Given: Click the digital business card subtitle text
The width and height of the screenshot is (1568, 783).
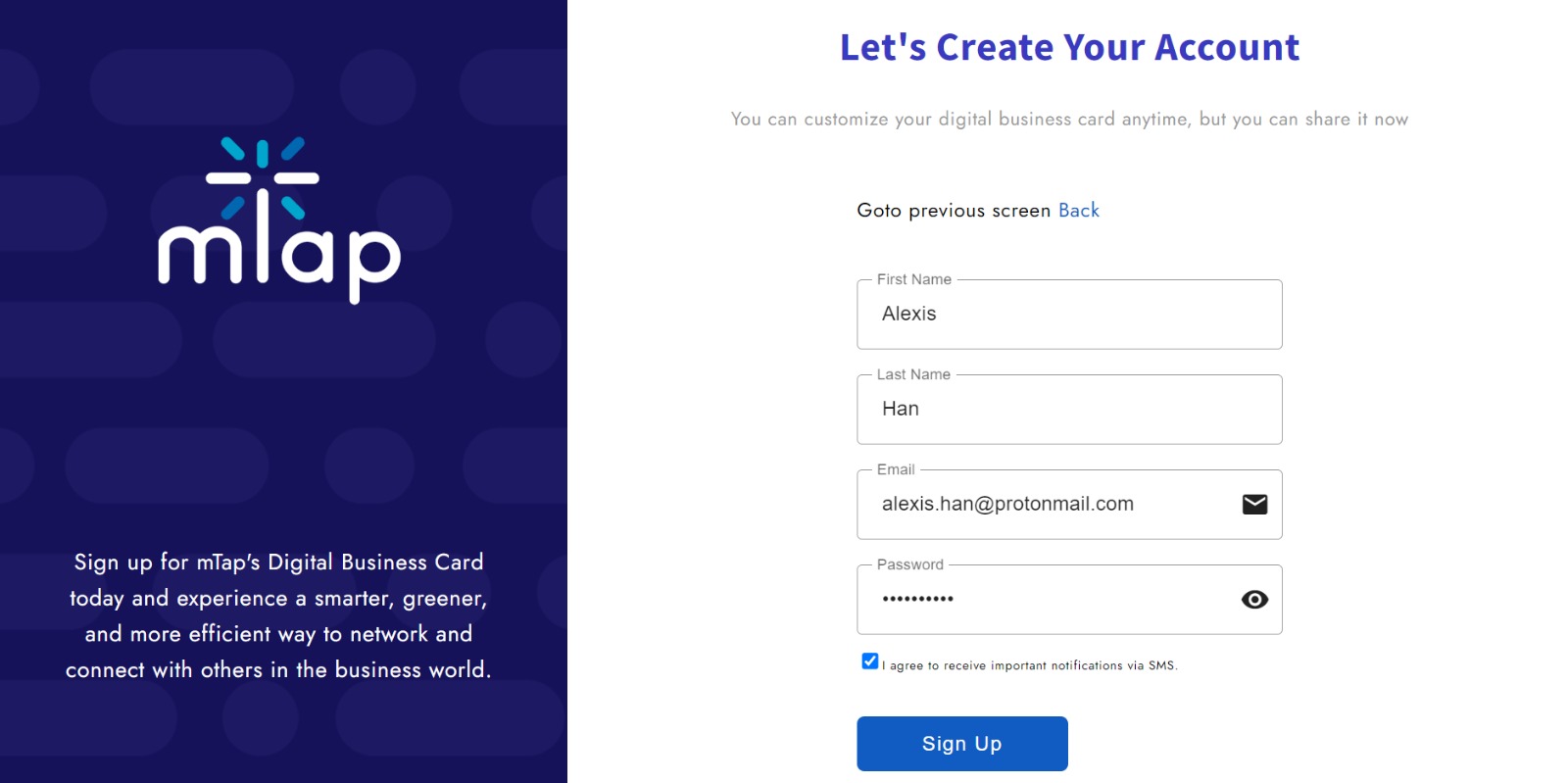Looking at the screenshot, I should point(1069,119).
